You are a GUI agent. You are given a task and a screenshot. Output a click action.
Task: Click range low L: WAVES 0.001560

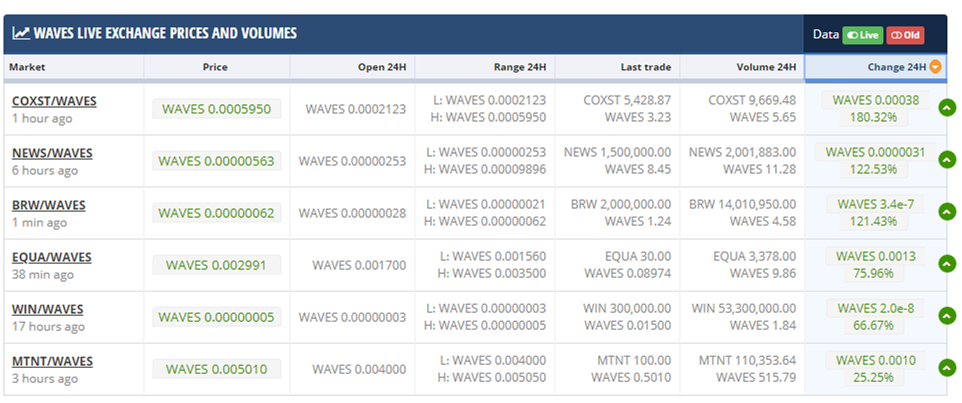coord(493,256)
